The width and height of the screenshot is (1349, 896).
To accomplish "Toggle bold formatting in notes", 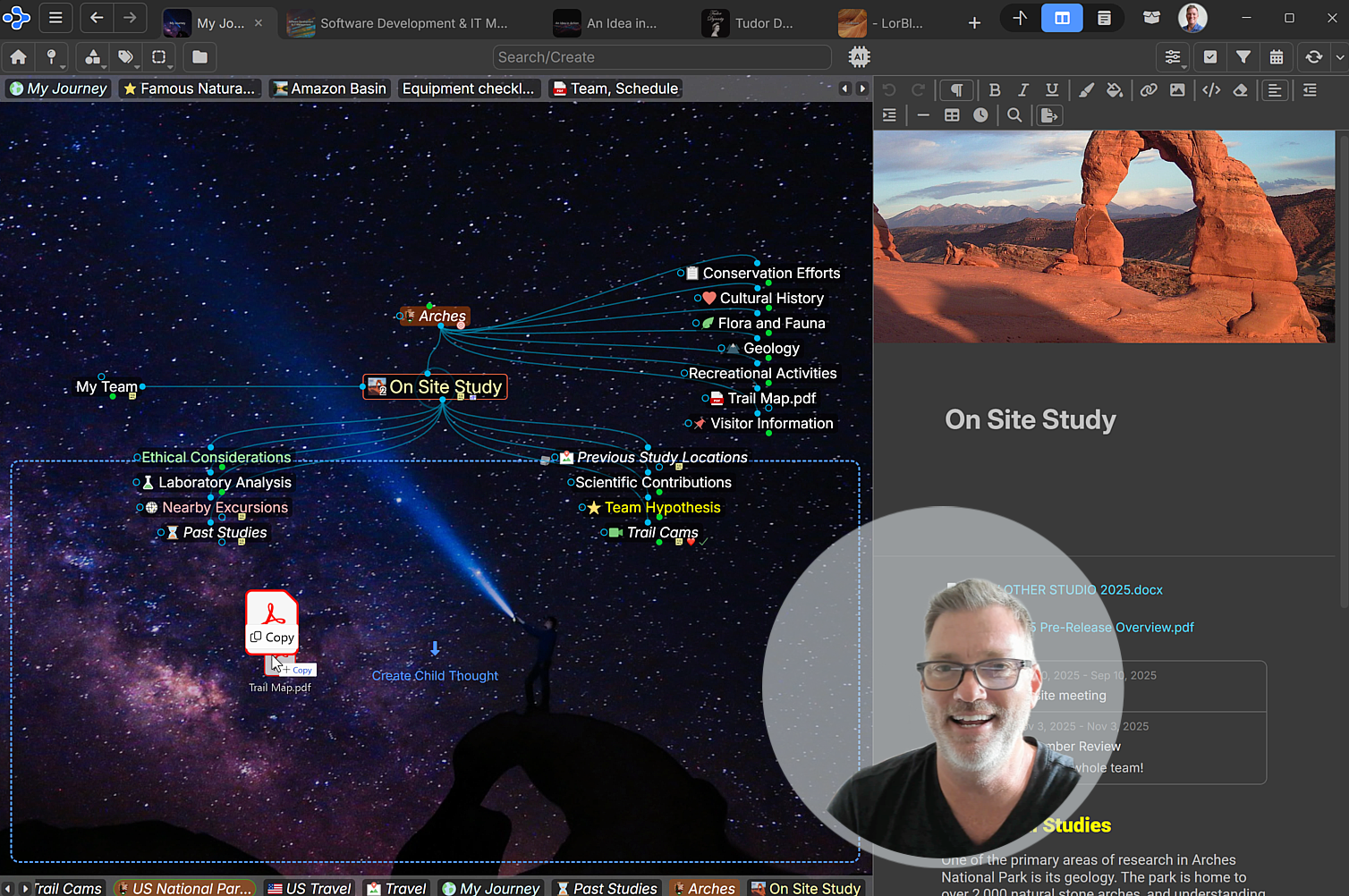I will [995, 89].
